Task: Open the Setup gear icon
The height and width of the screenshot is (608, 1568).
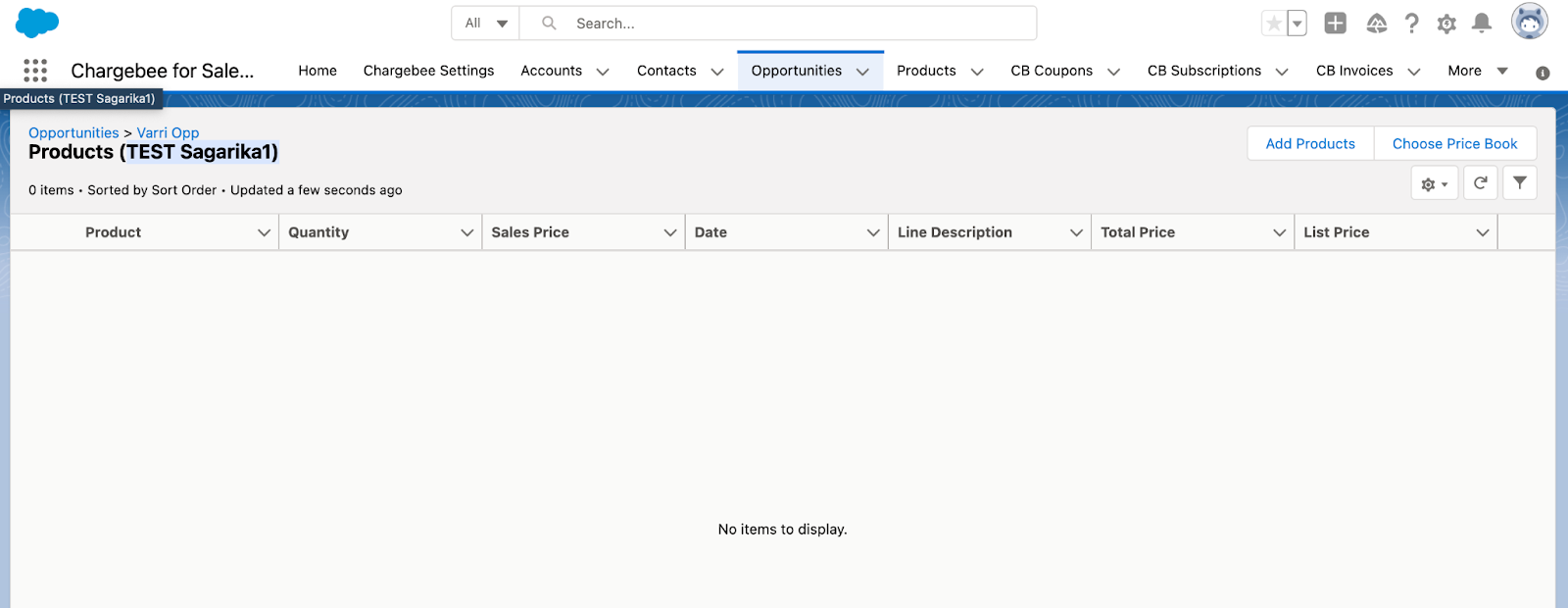Action: (x=1446, y=24)
